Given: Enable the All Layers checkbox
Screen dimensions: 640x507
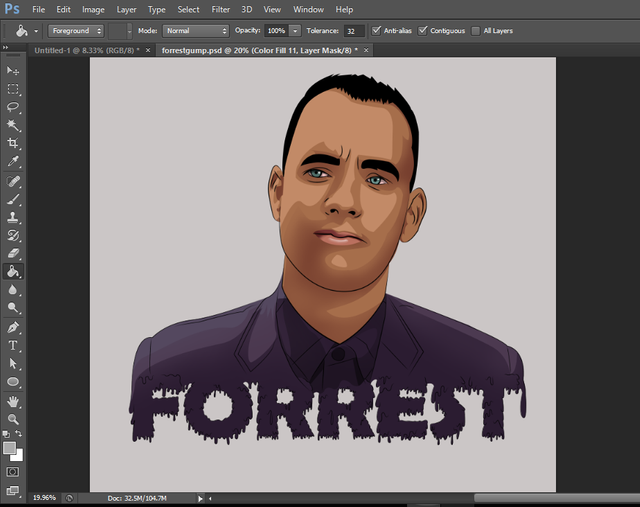Looking at the screenshot, I should [x=476, y=31].
